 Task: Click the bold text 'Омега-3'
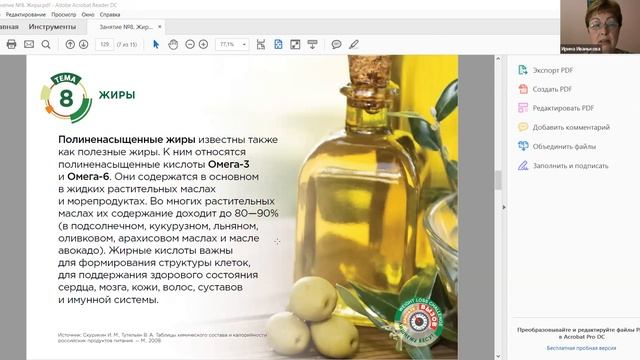pyautogui.click(x=229, y=164)
